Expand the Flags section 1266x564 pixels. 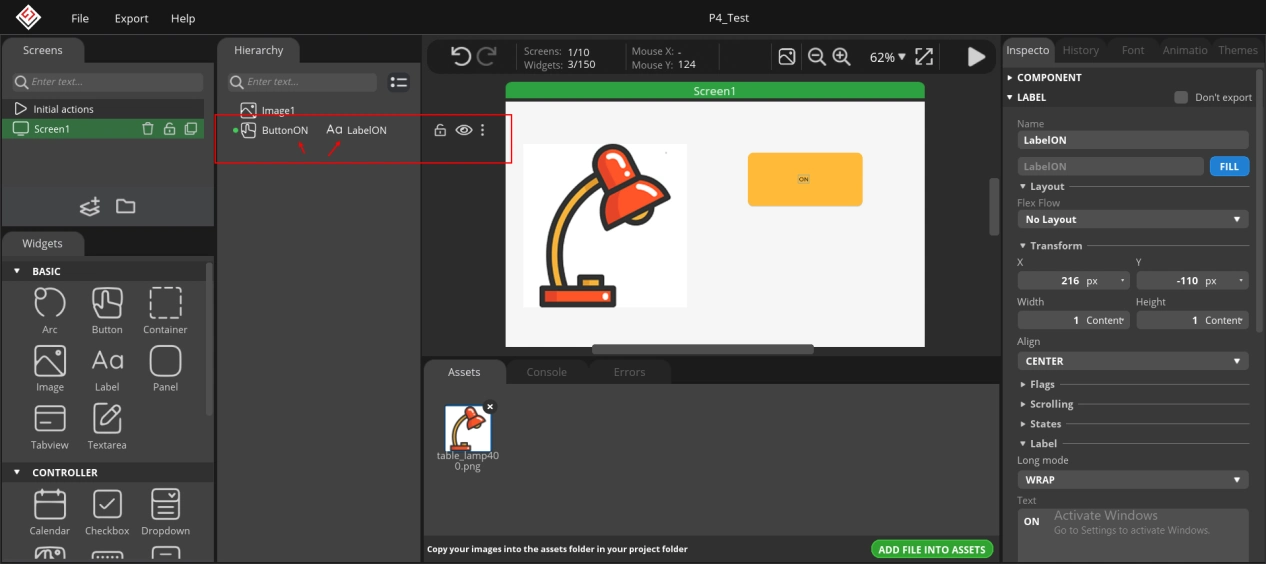click(1042, 384)
